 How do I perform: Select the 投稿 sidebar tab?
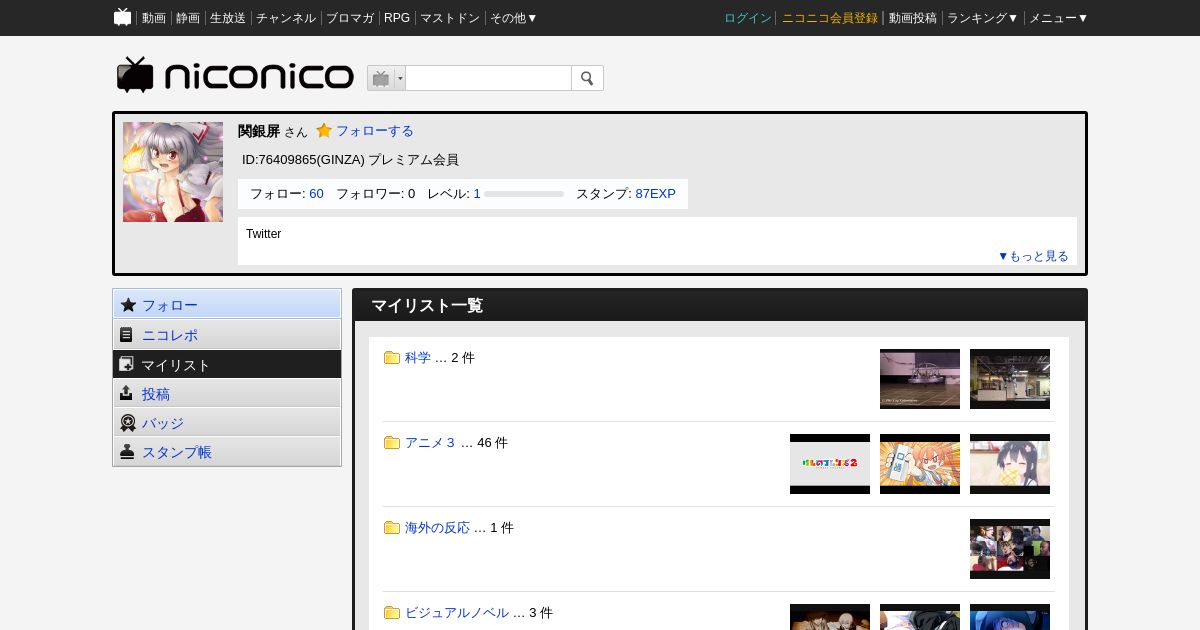pyautogui.click(x=227, y=393)
